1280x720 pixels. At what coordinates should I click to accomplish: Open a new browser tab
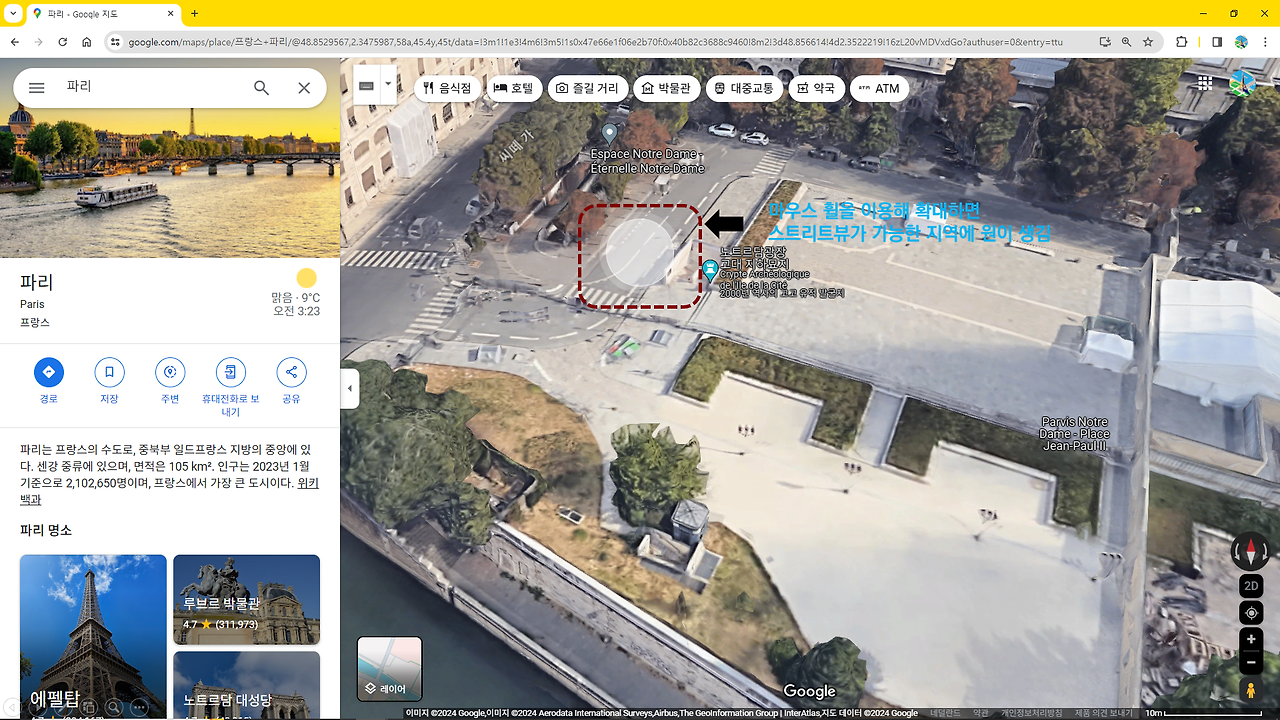pos(194,14)
